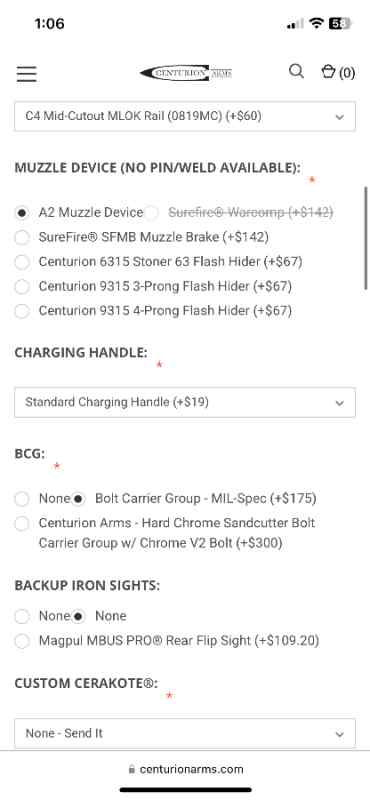
Task: Tap the battery indicator in status bar
Action: [340, 23]
